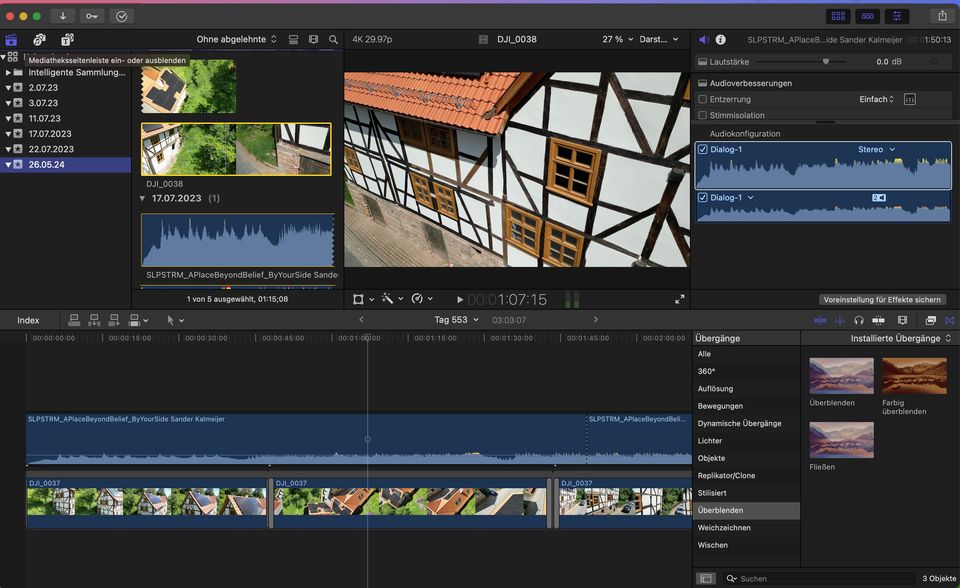
Task: Open the Installierte Übergänge dropdown
Action: pyautogui.click(x=901, y=338)
